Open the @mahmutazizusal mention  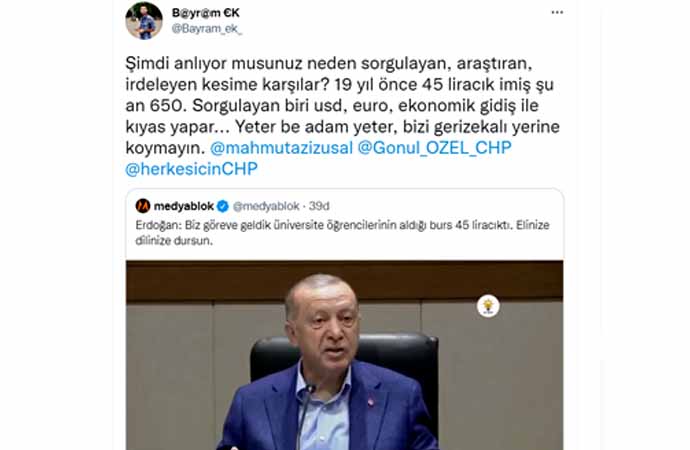[282, 147]
